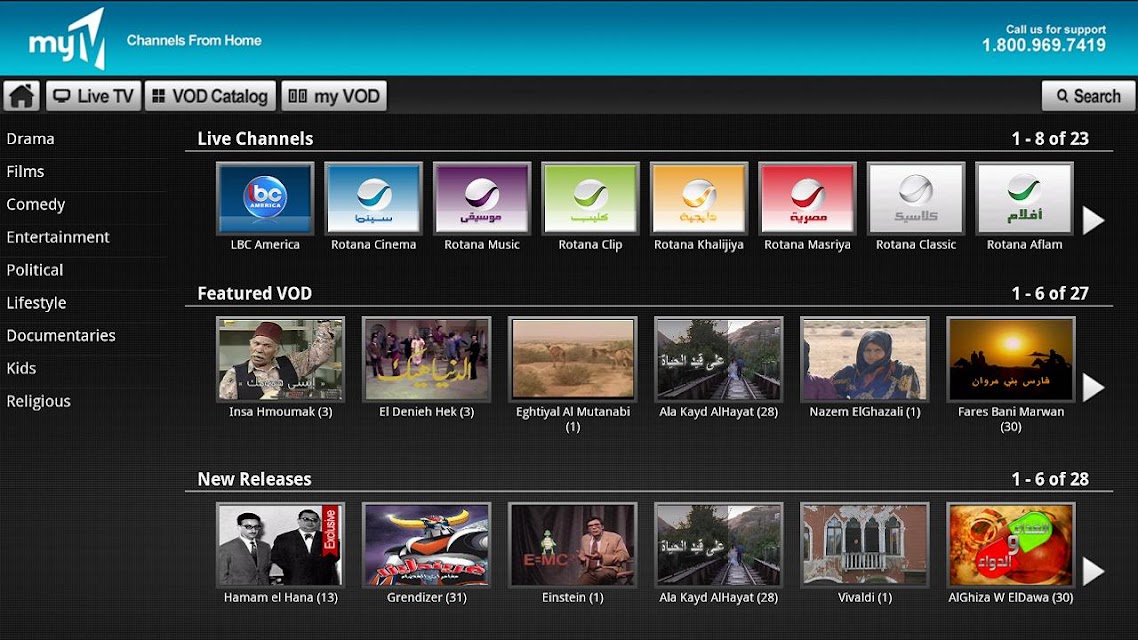Click the myTV logo
Screen dimensions: 1138x640
67,40
